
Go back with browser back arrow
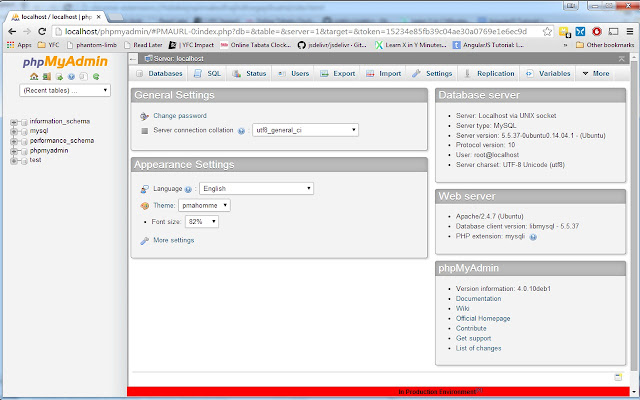click(12, 31)
